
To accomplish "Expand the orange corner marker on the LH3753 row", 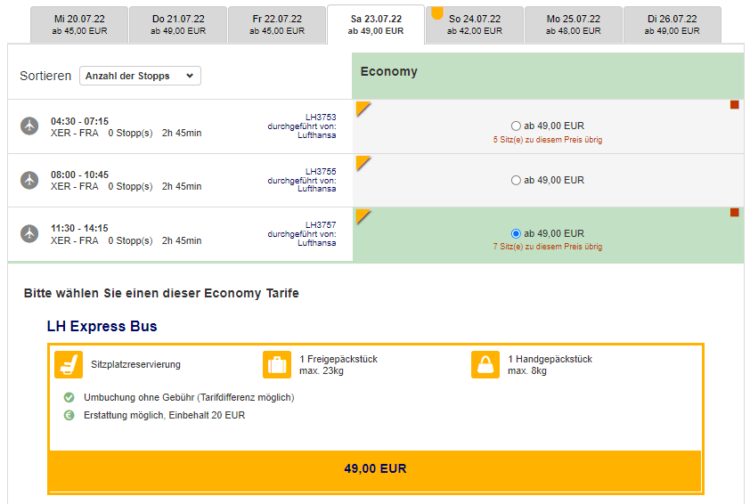I will [362, 108].
